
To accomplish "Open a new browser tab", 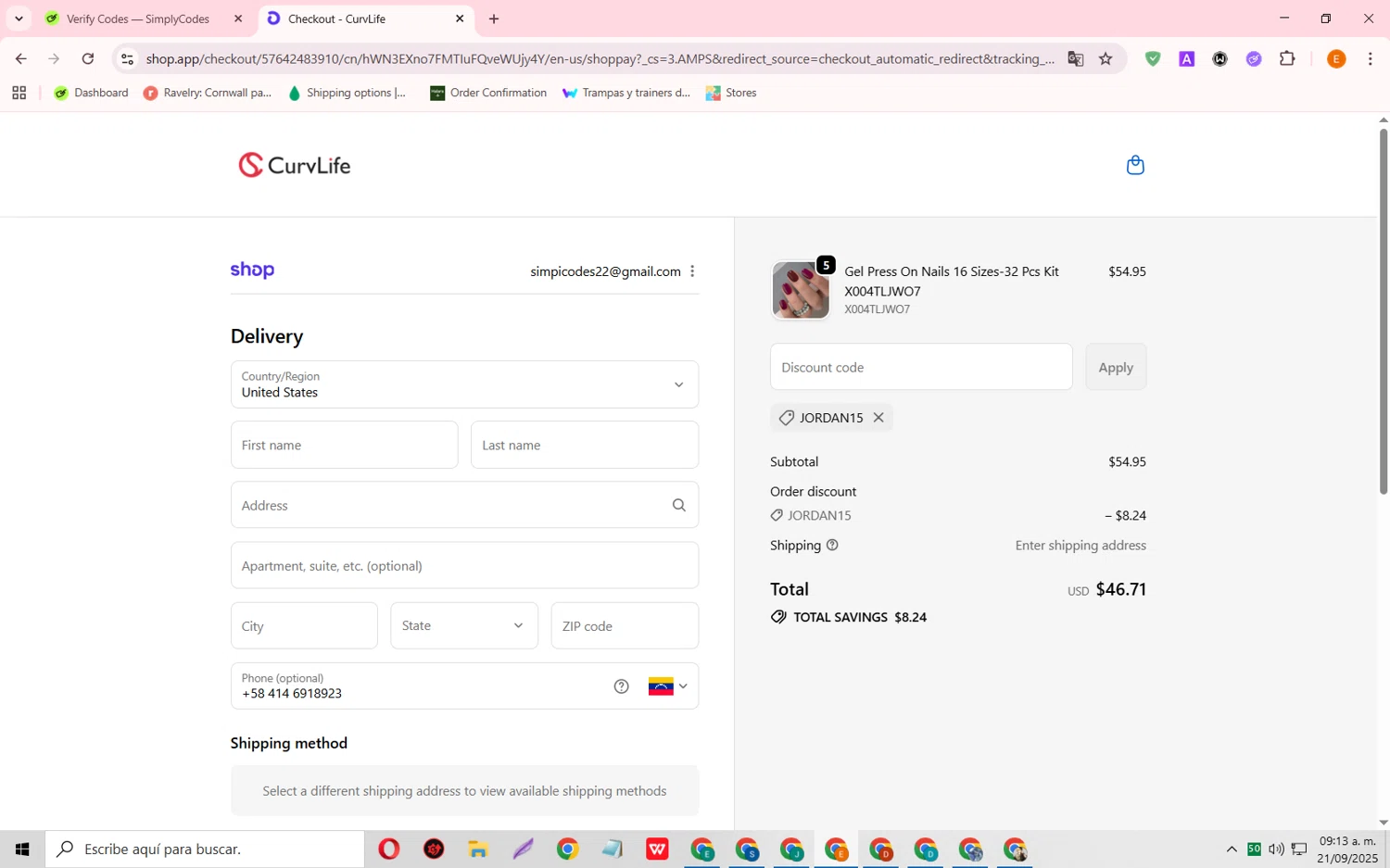I will point(494,19).
